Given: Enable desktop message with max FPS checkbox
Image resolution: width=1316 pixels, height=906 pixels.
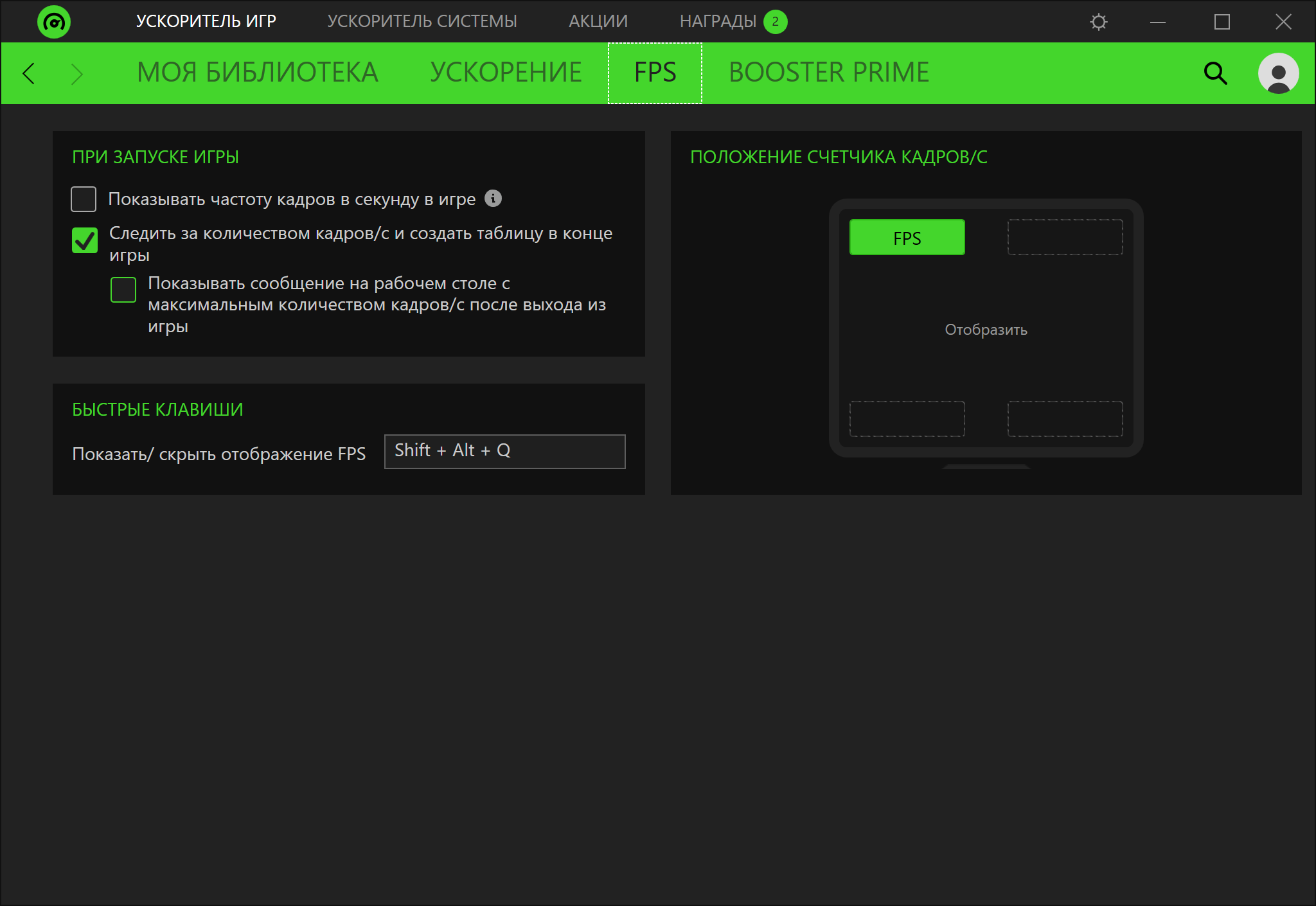Looking at the screenshot, I should tap(123, 290).
